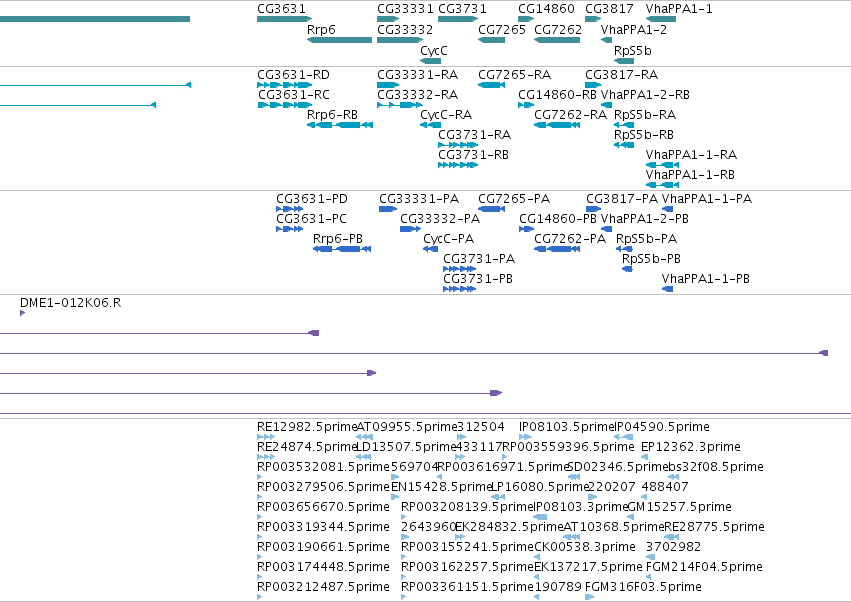Click the CG3731-PB protein label

pos(478,280)
